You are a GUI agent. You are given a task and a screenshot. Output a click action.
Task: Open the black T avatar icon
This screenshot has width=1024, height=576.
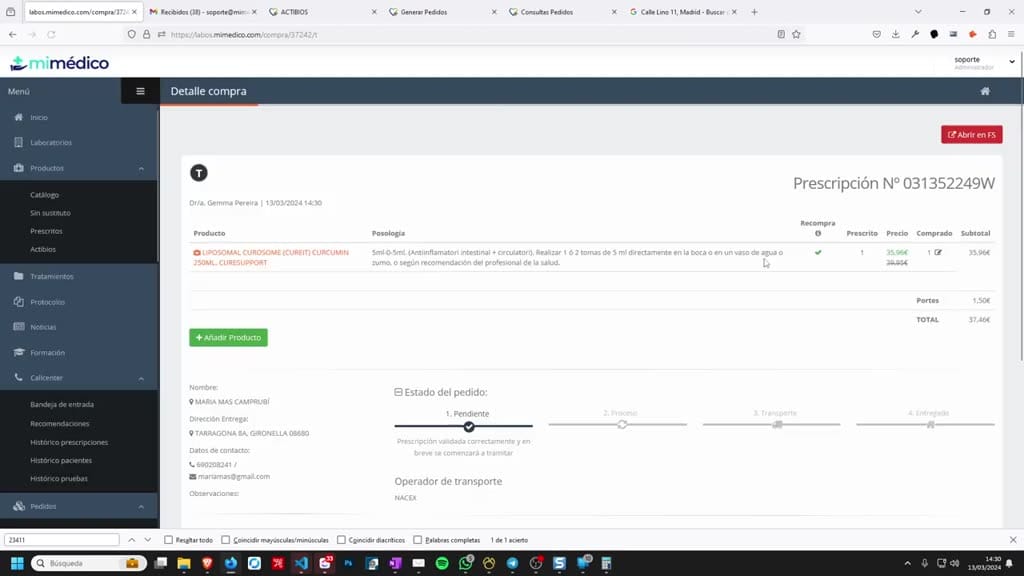click(199, 173)
